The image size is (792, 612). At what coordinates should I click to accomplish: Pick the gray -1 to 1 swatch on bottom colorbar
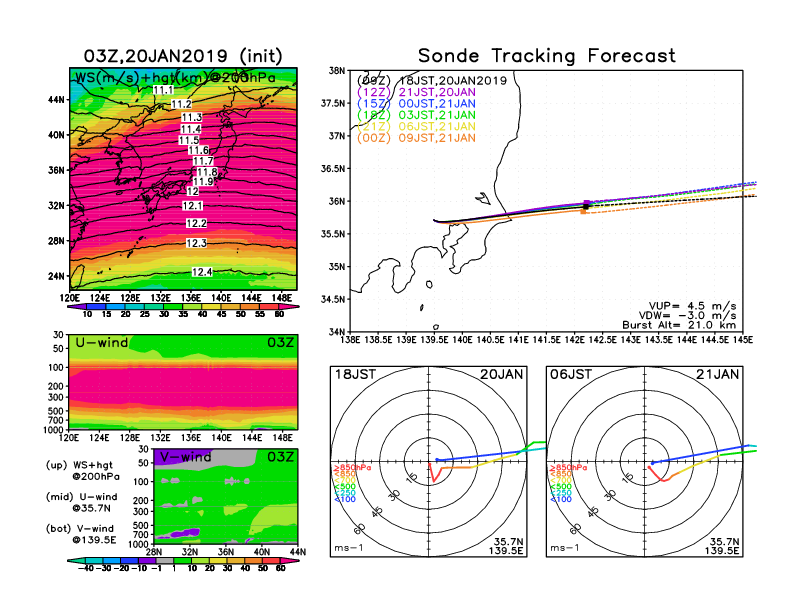(165, 561)
